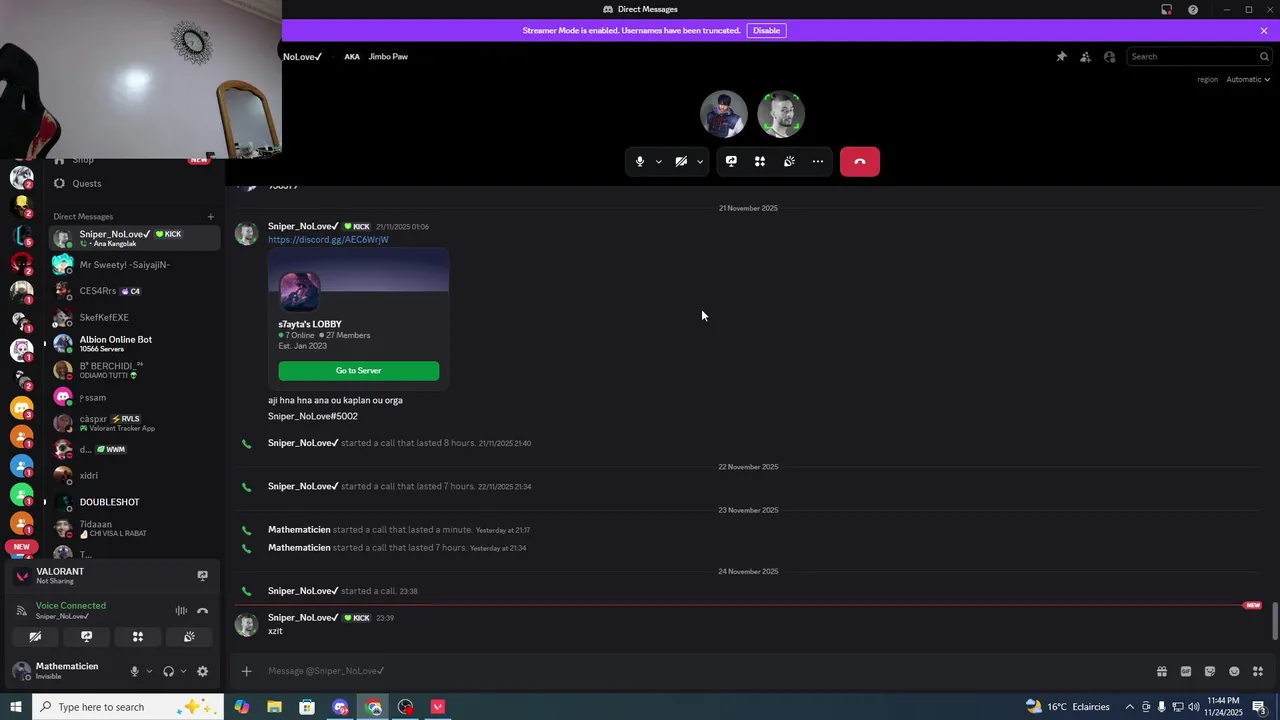This screenshot has height=720, width=1280.
Task: Add friends to this DM
Action: (x=1085, y=57)
